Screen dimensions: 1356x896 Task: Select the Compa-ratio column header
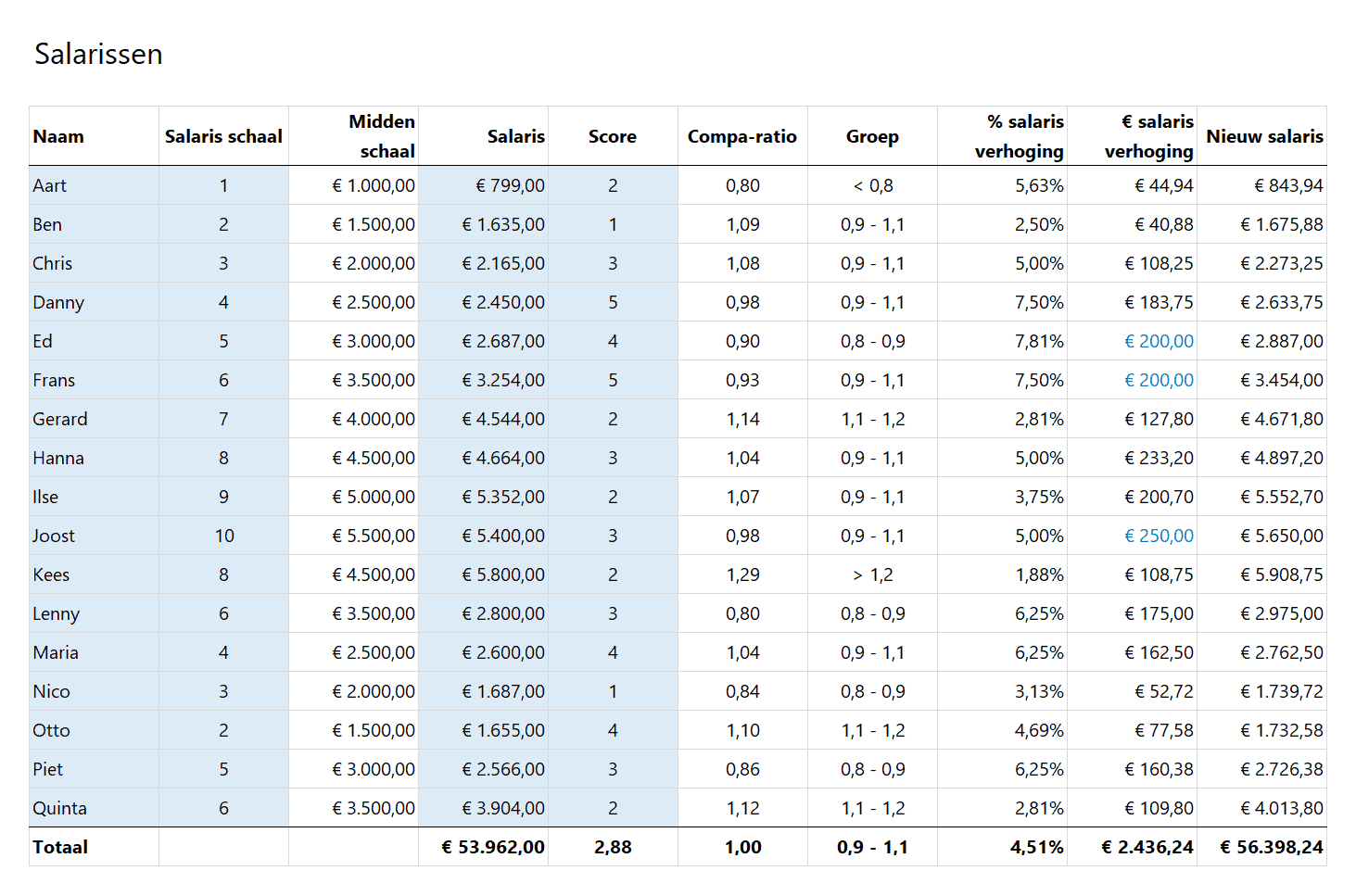point(741,135)
